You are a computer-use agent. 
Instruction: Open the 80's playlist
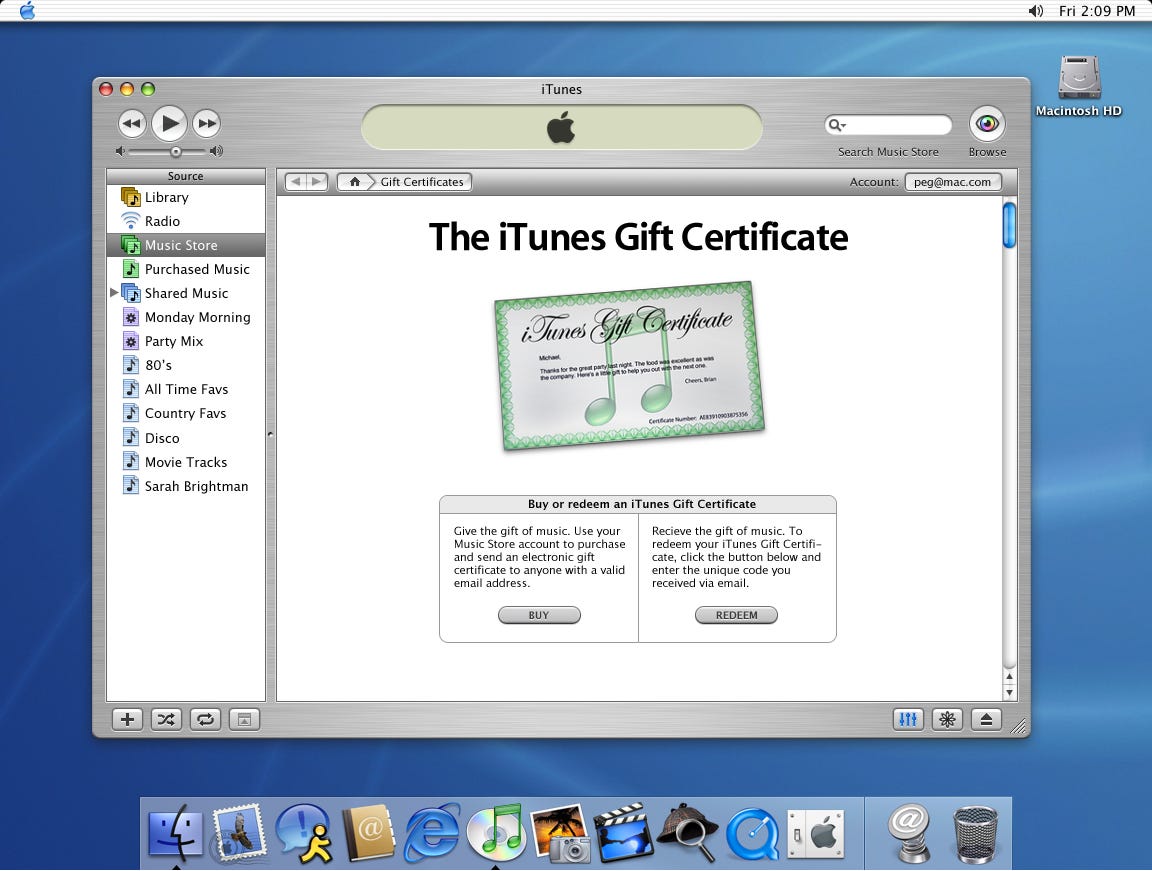(186, 365)
